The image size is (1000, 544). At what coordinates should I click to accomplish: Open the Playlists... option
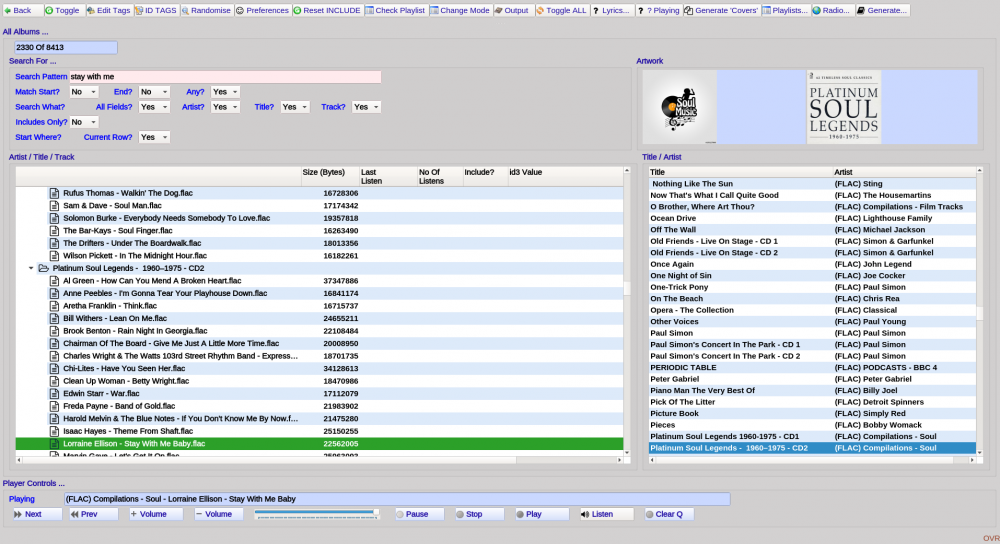tap(786, 10)
